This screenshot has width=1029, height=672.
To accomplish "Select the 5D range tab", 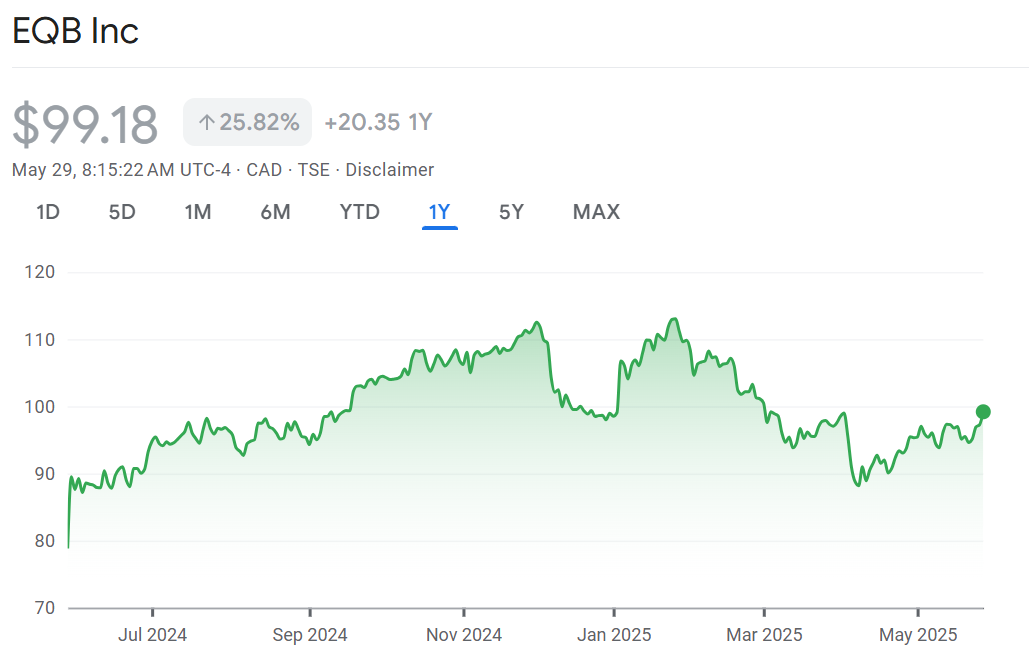I will [122, 212].
